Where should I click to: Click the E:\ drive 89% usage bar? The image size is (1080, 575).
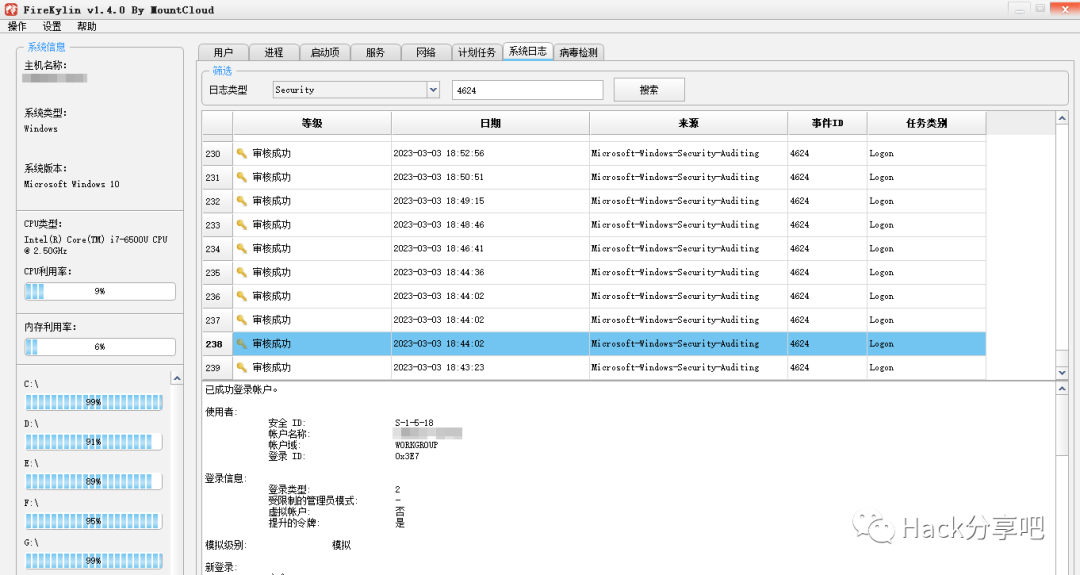(x=94, y=481)
